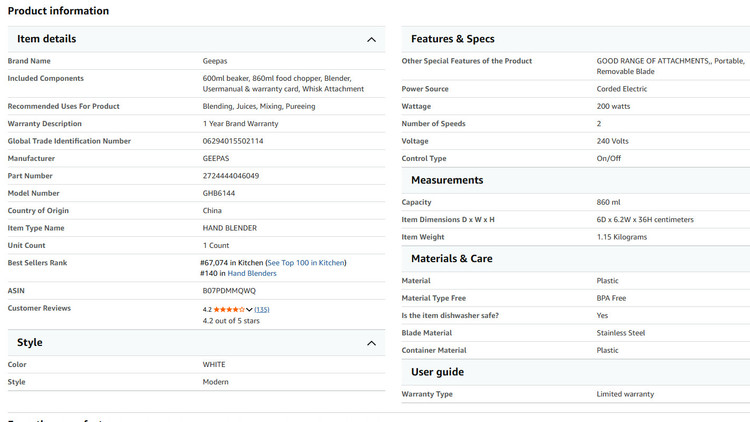Image resolution: width=750 pixels, height=422 pixels.
Task: Select the item type HAND BLENDER
Action: 230,228
